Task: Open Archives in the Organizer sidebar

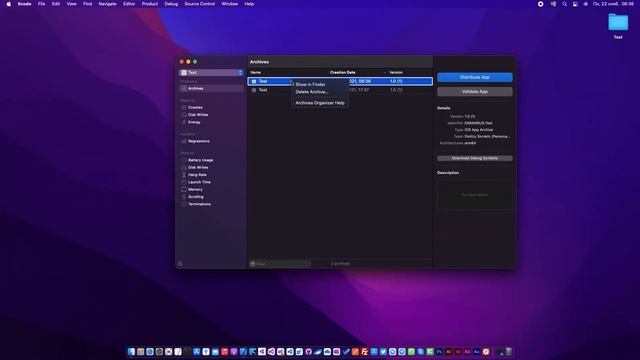Action: click(211, 88)
